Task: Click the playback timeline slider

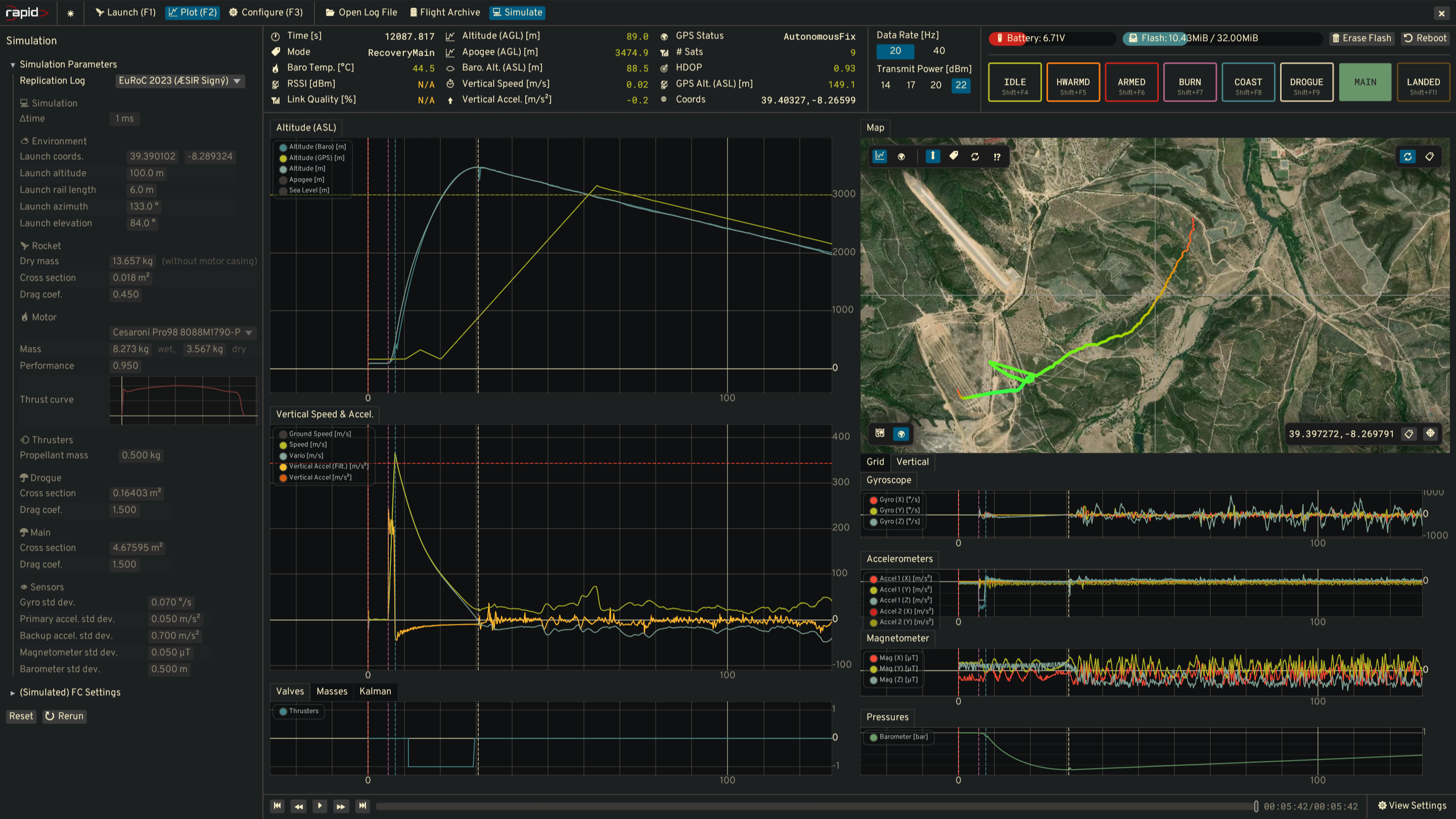Action: [x=814, y=806]
